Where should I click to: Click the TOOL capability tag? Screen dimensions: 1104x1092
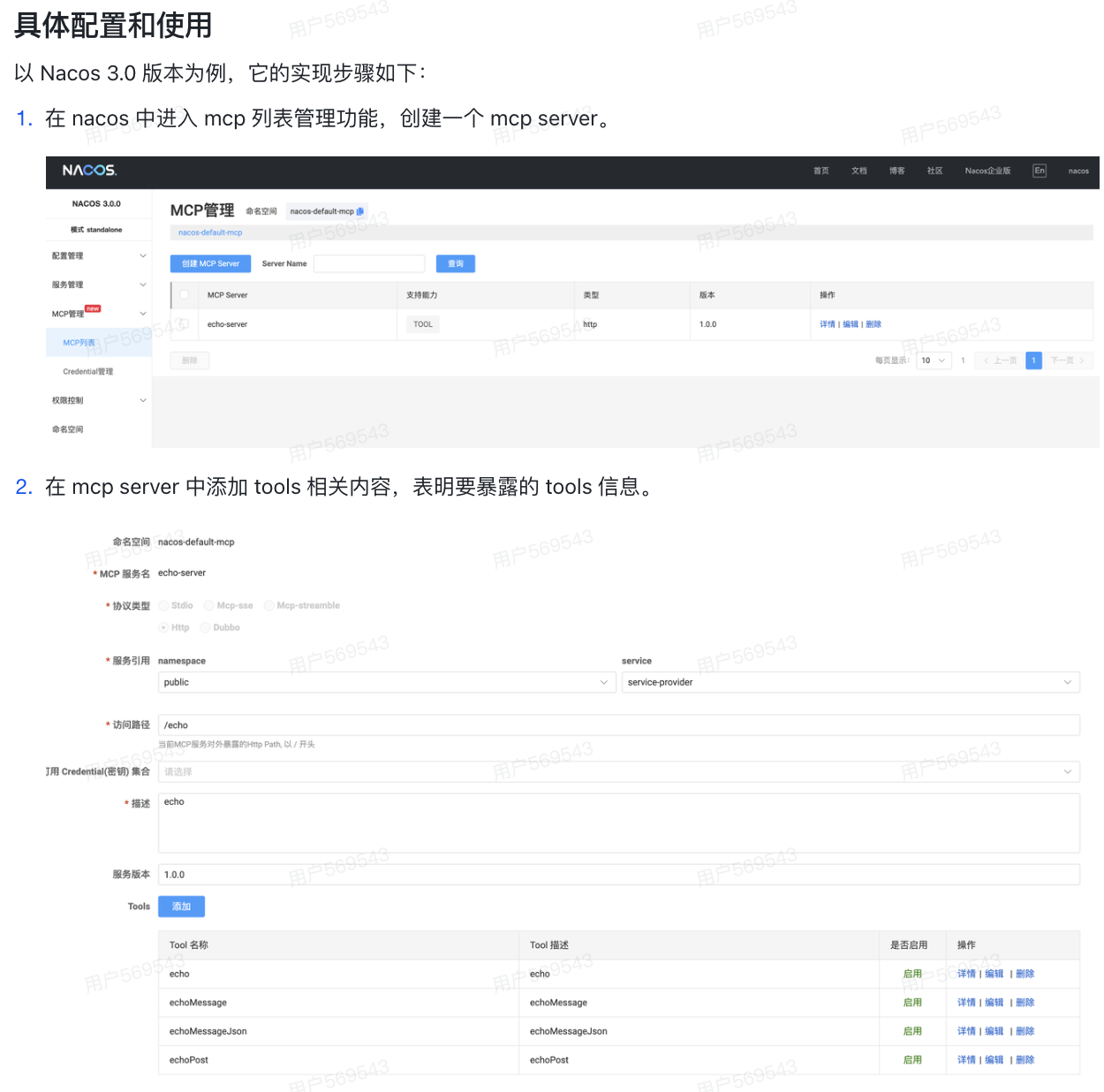[x=423, y=324]
